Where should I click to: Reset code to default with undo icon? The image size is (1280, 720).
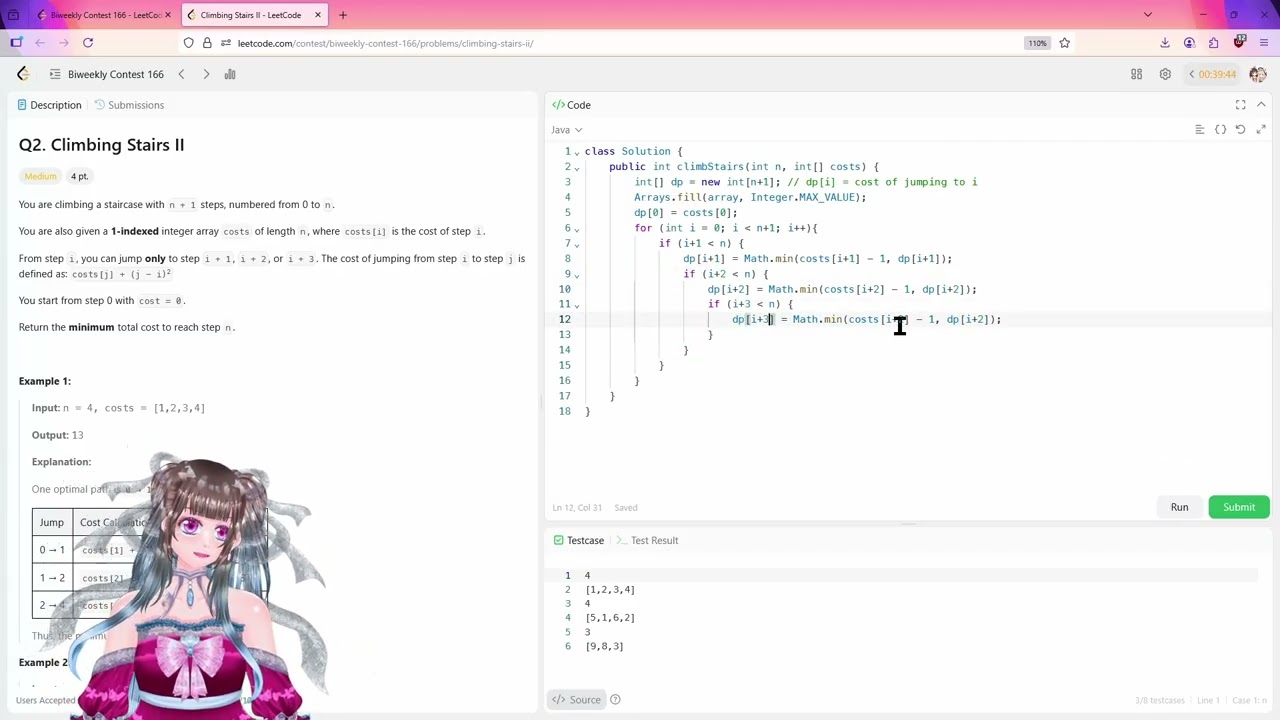(x=1240, y=129)
